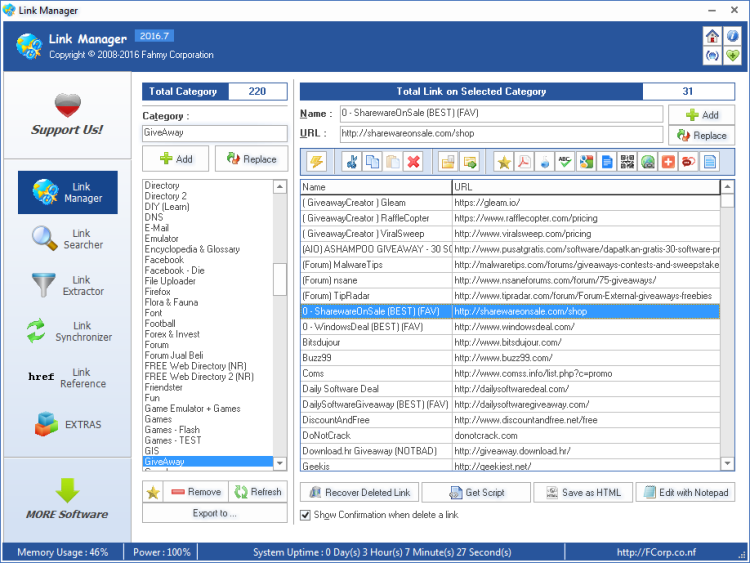Open the home icon in header
750x563 pixels.
click(712, 35)
